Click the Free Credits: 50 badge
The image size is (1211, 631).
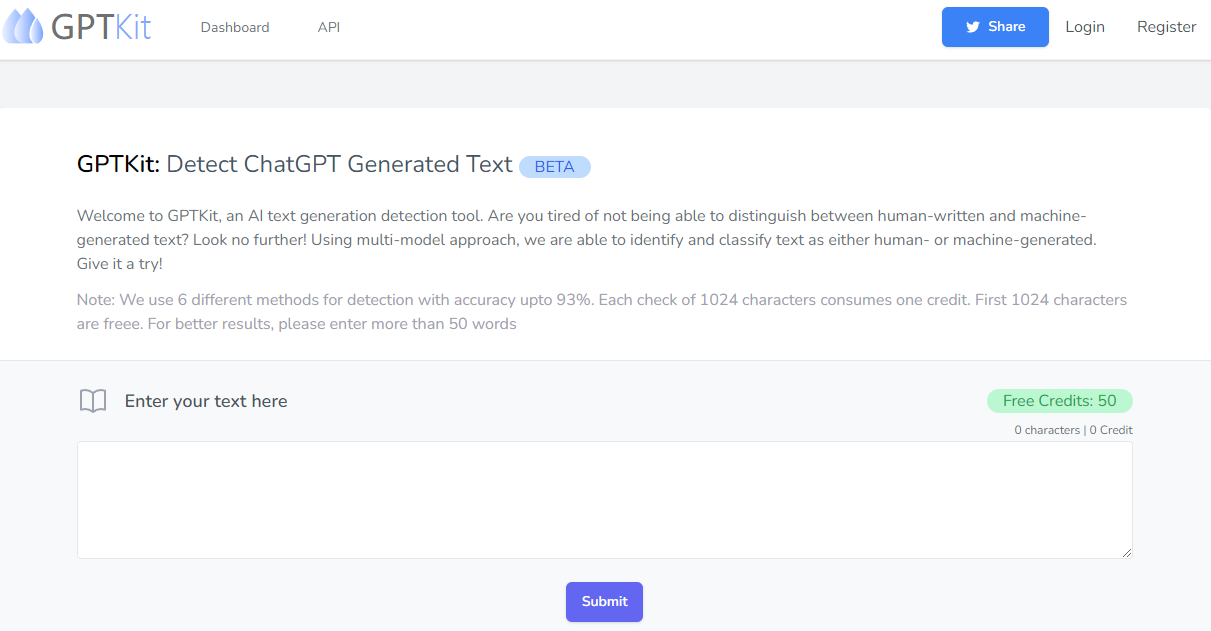click(1060, 400)
